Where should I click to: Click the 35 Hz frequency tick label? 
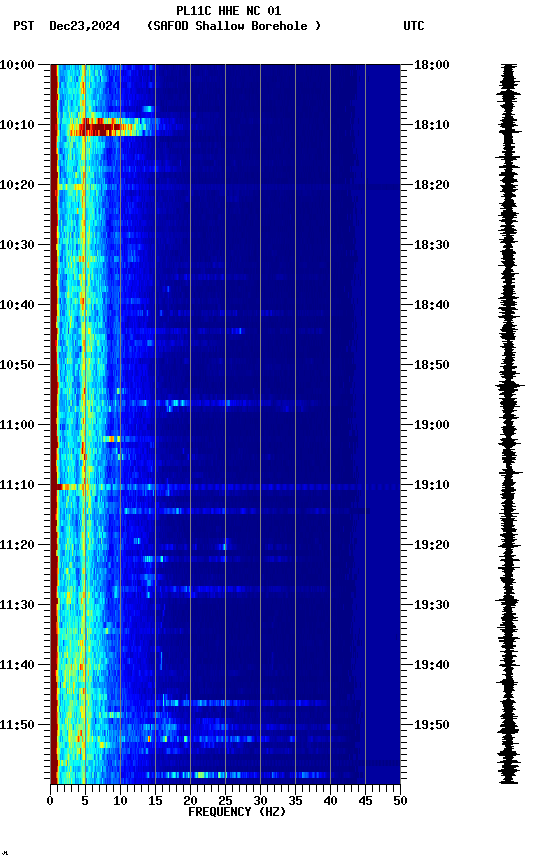(x=295, y=802)
